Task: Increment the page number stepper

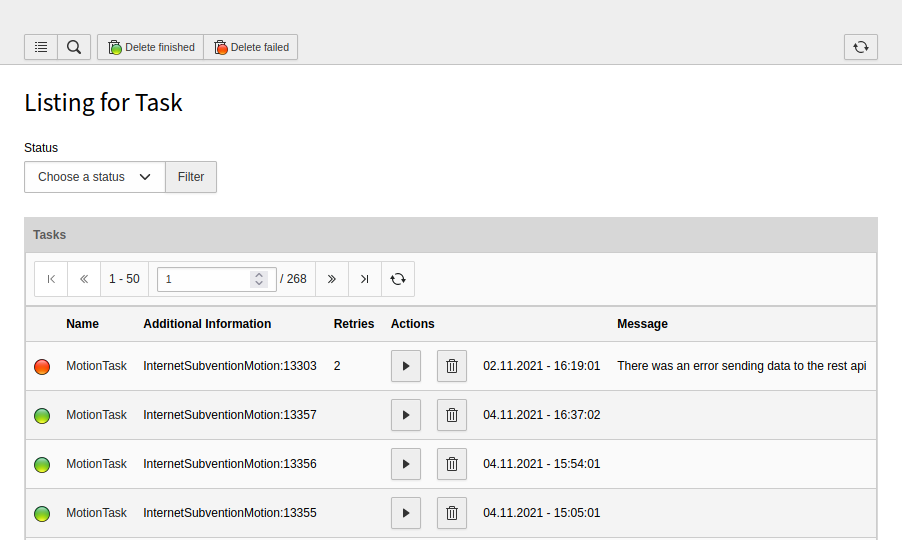Action: point(259,275)
